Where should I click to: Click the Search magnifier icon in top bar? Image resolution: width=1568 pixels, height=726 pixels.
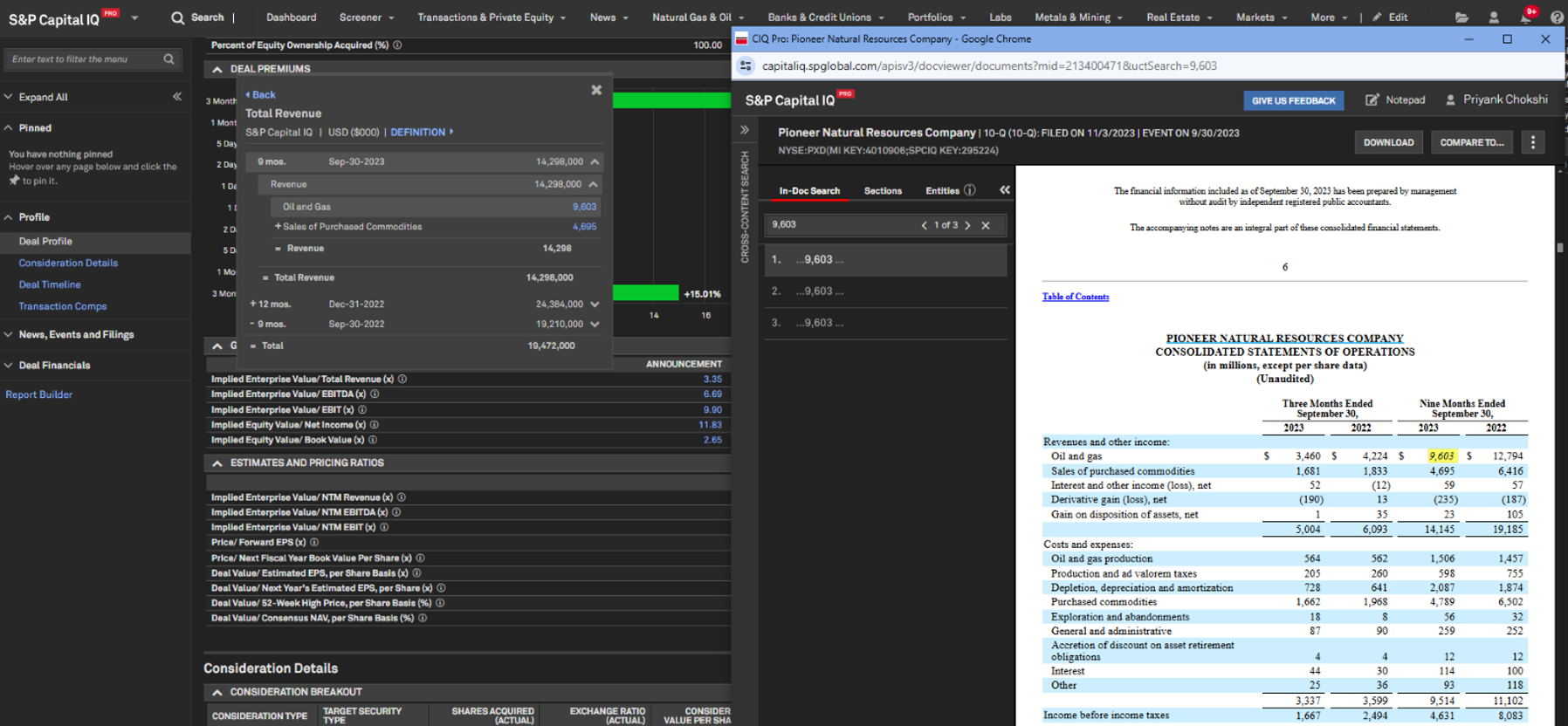tap(178, 17)
